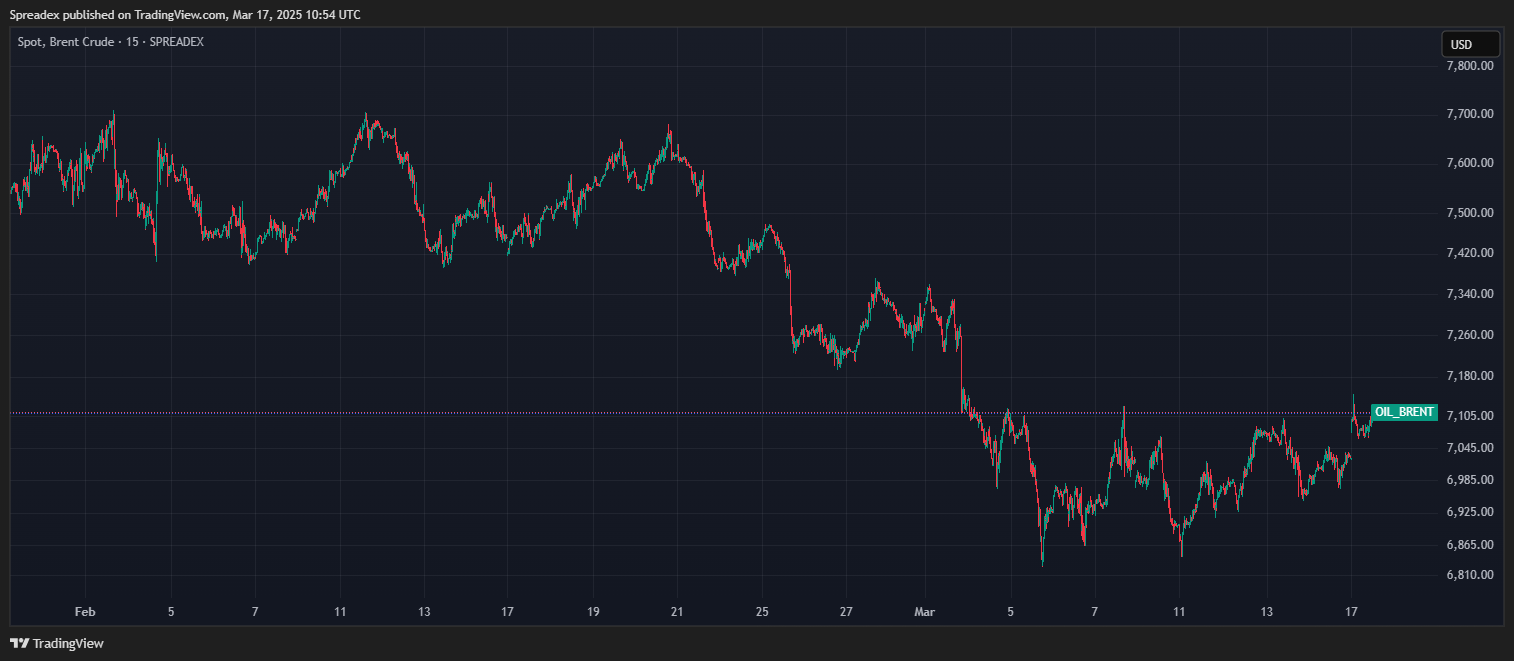1514x661 pixels.
Task: Select the chart title 'Spot, Brent Crude · 15 · SPREADEX'
Action: pyautogui.click(x=111, y=42)
